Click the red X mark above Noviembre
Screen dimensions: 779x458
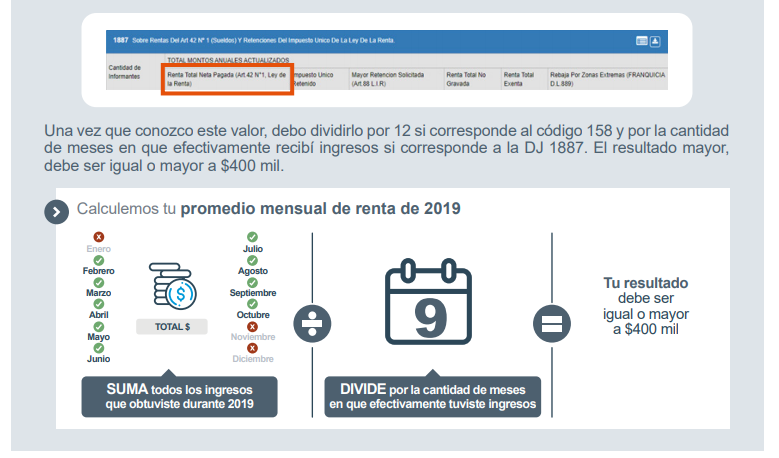252,326
